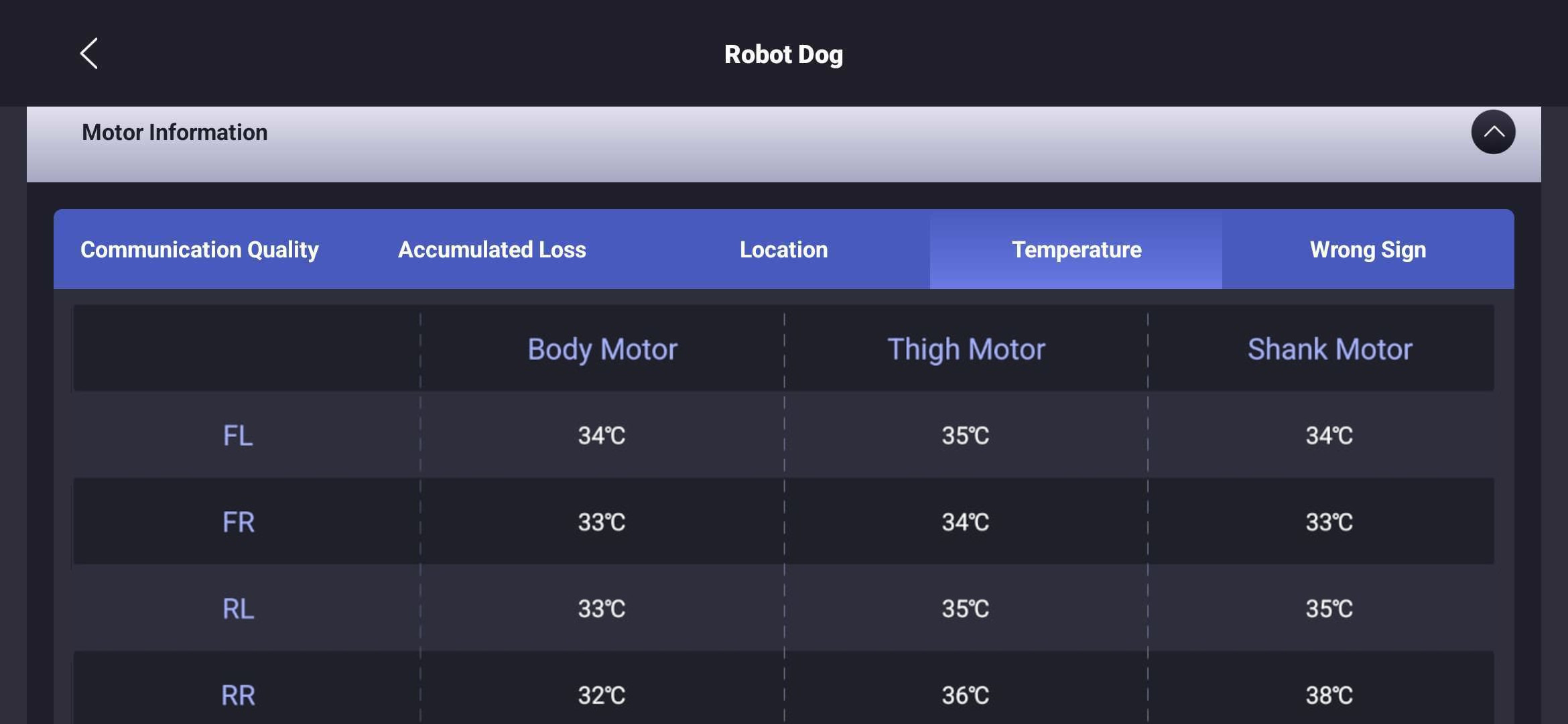This screenshot has width=1568, height=724.
Task: Select the RL row label
Action: pyautogui.click(x=238, y=609)
